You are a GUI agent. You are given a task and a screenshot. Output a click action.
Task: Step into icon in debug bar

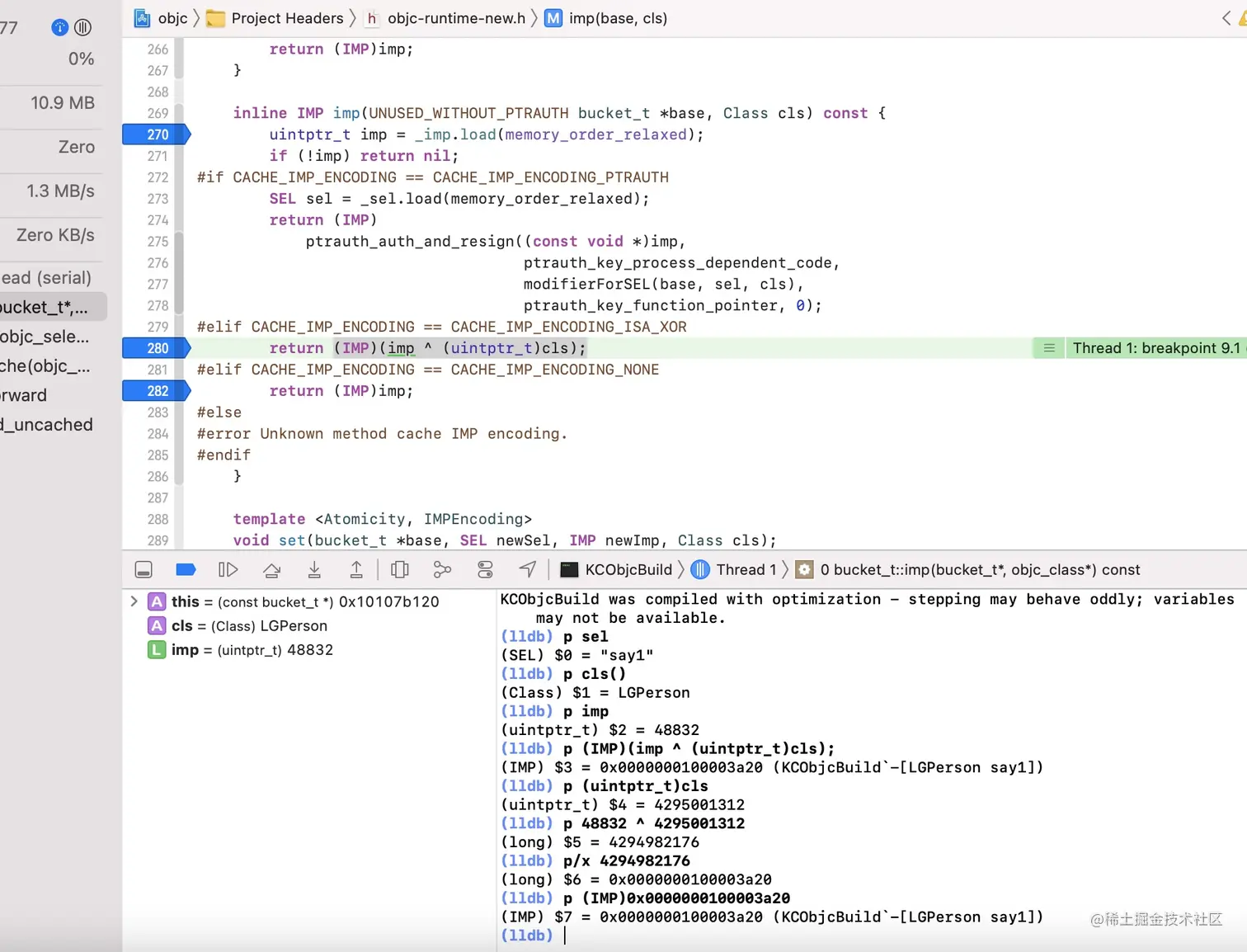coord(314,569)
